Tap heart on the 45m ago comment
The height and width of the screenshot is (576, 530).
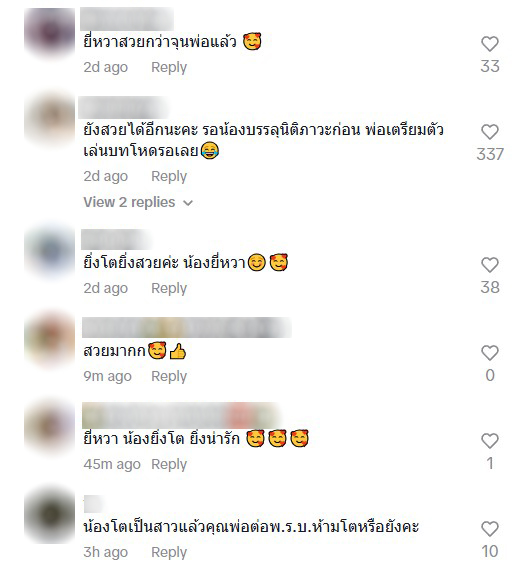point(490,441)
